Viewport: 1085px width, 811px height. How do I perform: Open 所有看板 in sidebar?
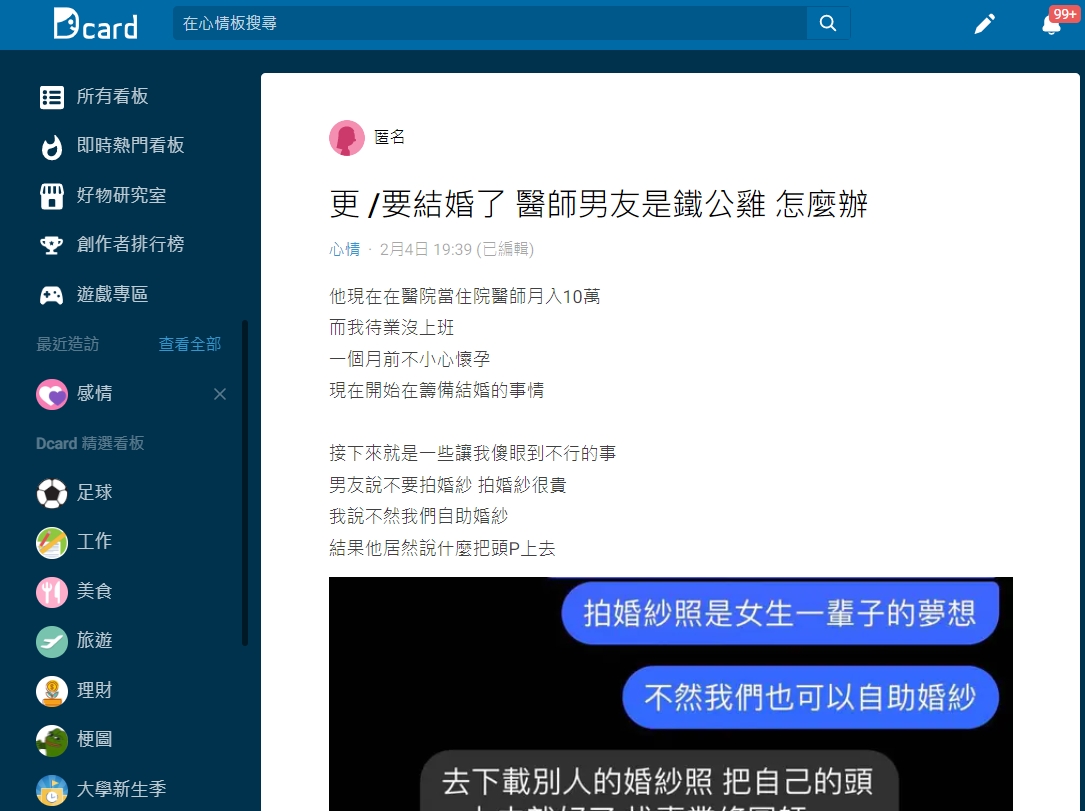tap(112, 96)
